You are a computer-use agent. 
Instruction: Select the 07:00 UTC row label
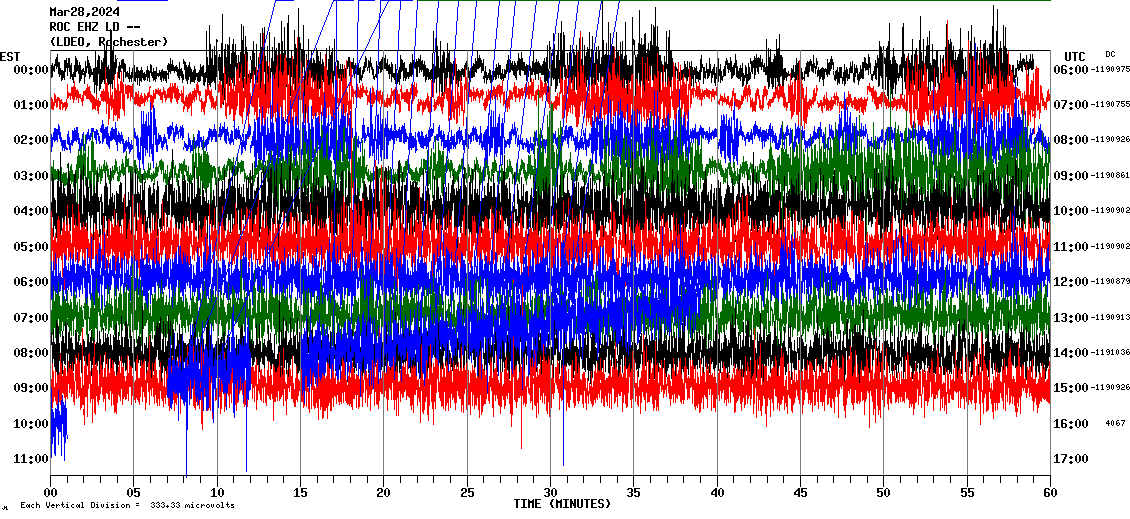[1070, 105]
